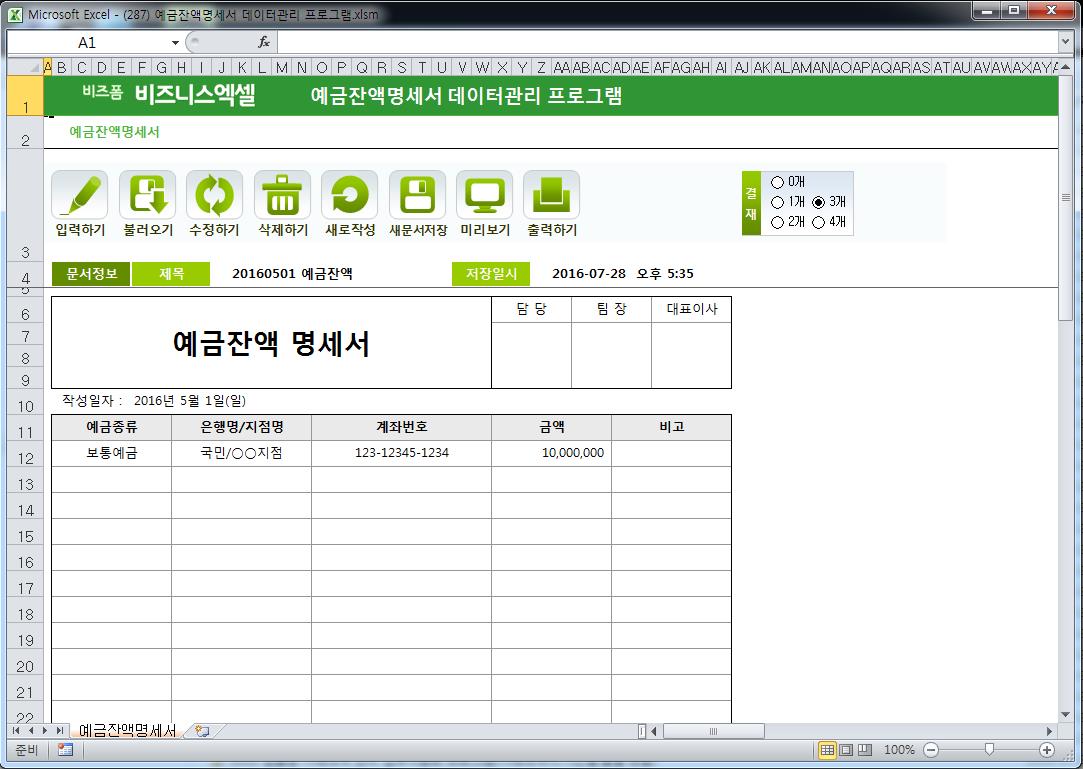Select the 0개 approval radio button
Screen dimensions: 1083x769
click(778, 182)
